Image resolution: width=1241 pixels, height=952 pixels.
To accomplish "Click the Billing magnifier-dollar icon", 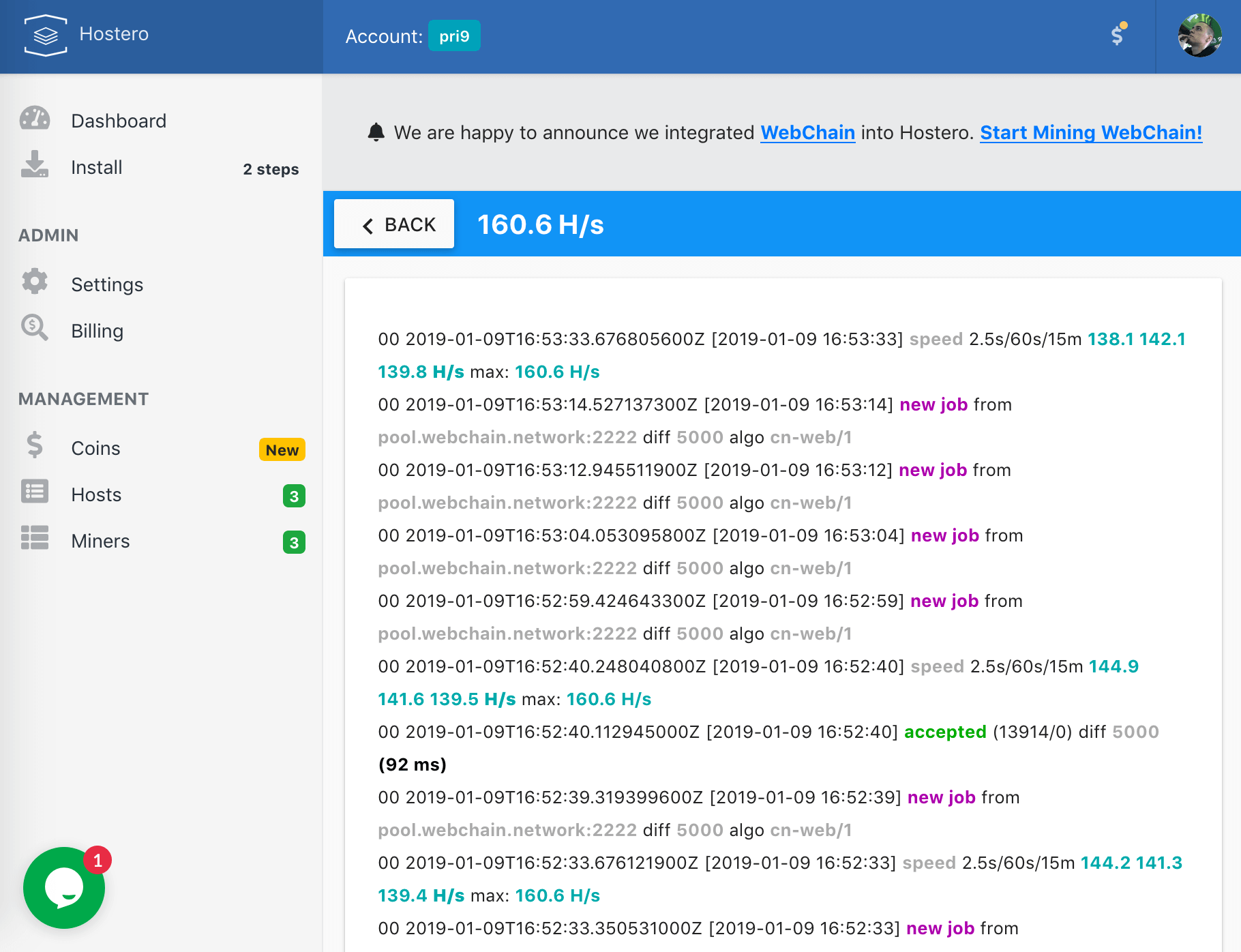I will [x=35, y=328].
